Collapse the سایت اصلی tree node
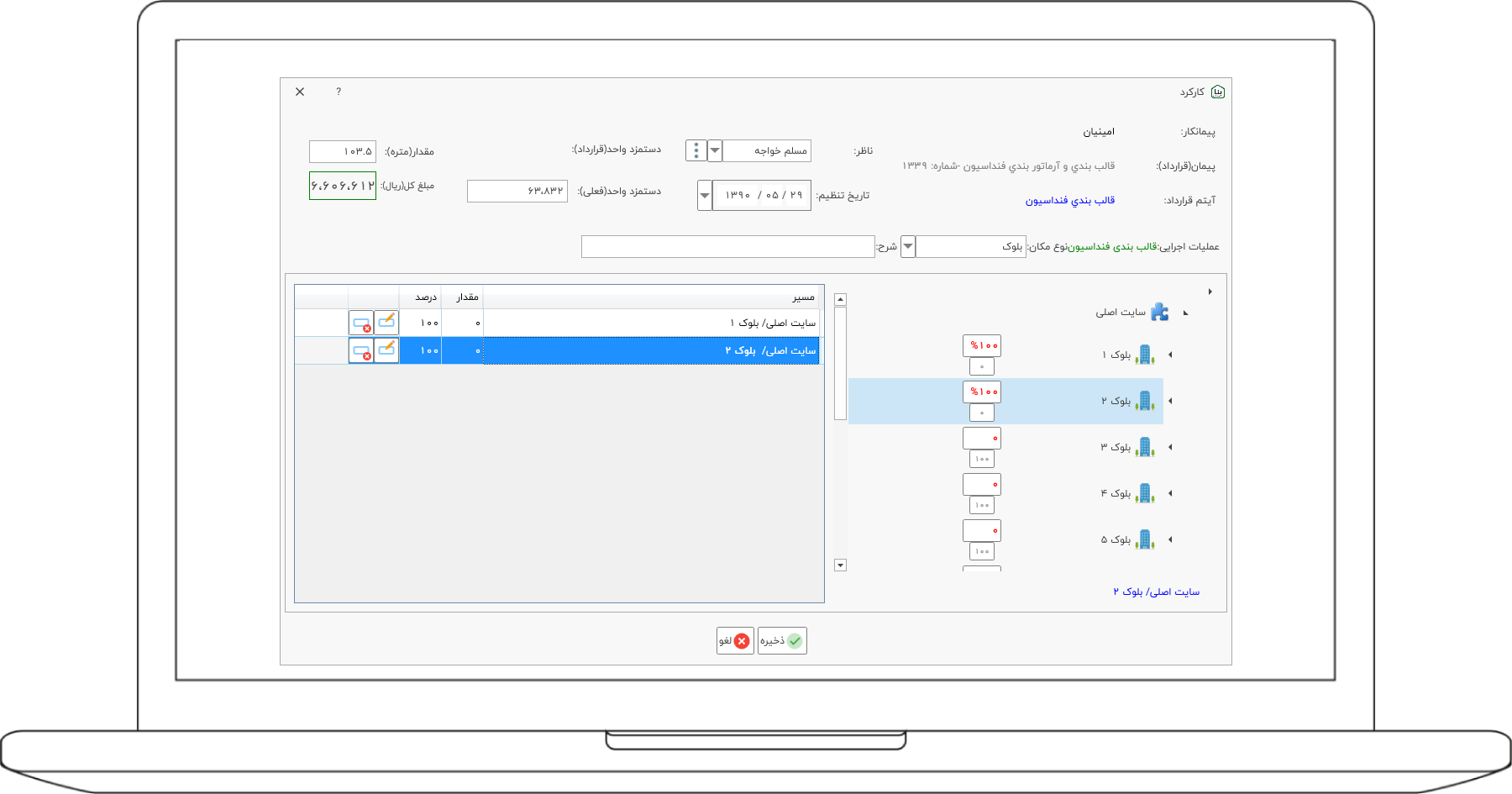 click(1185, 313)
